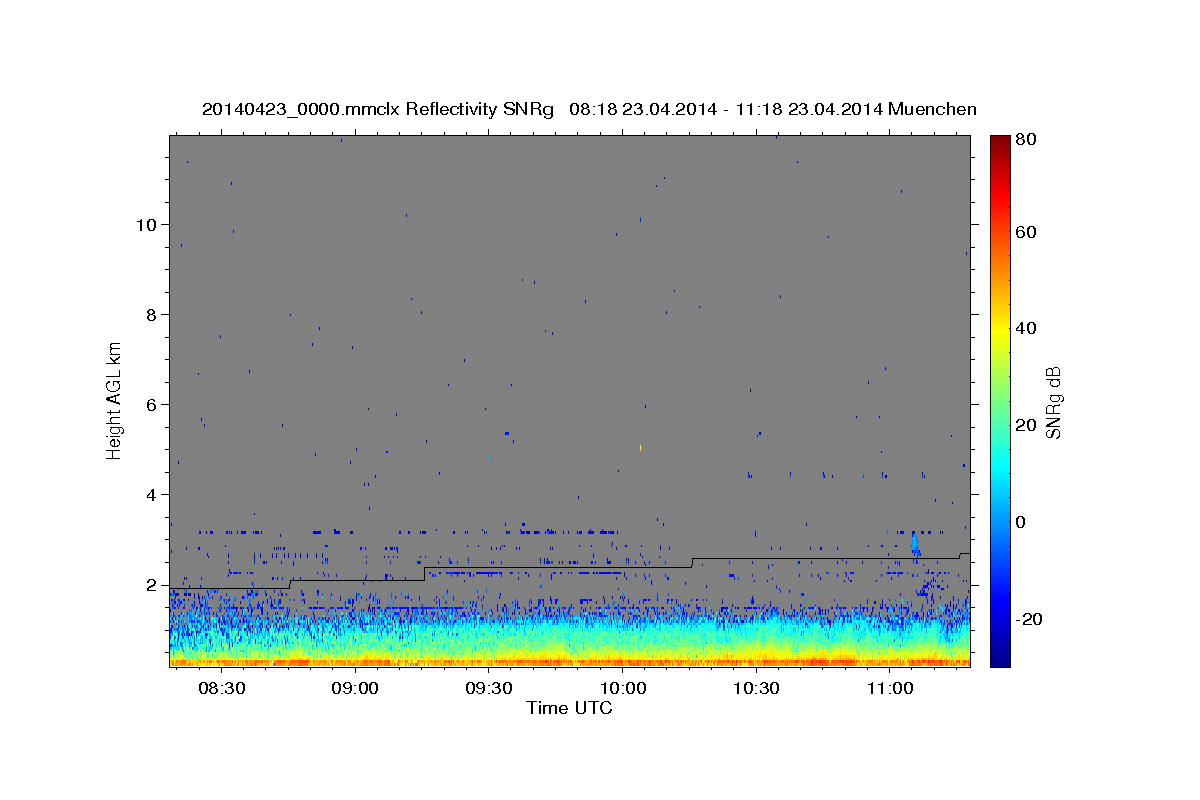Click the cyan echo blob near 11:00 at 3 km
Viewport: 1200px width, 800px height.
(915, 545)
